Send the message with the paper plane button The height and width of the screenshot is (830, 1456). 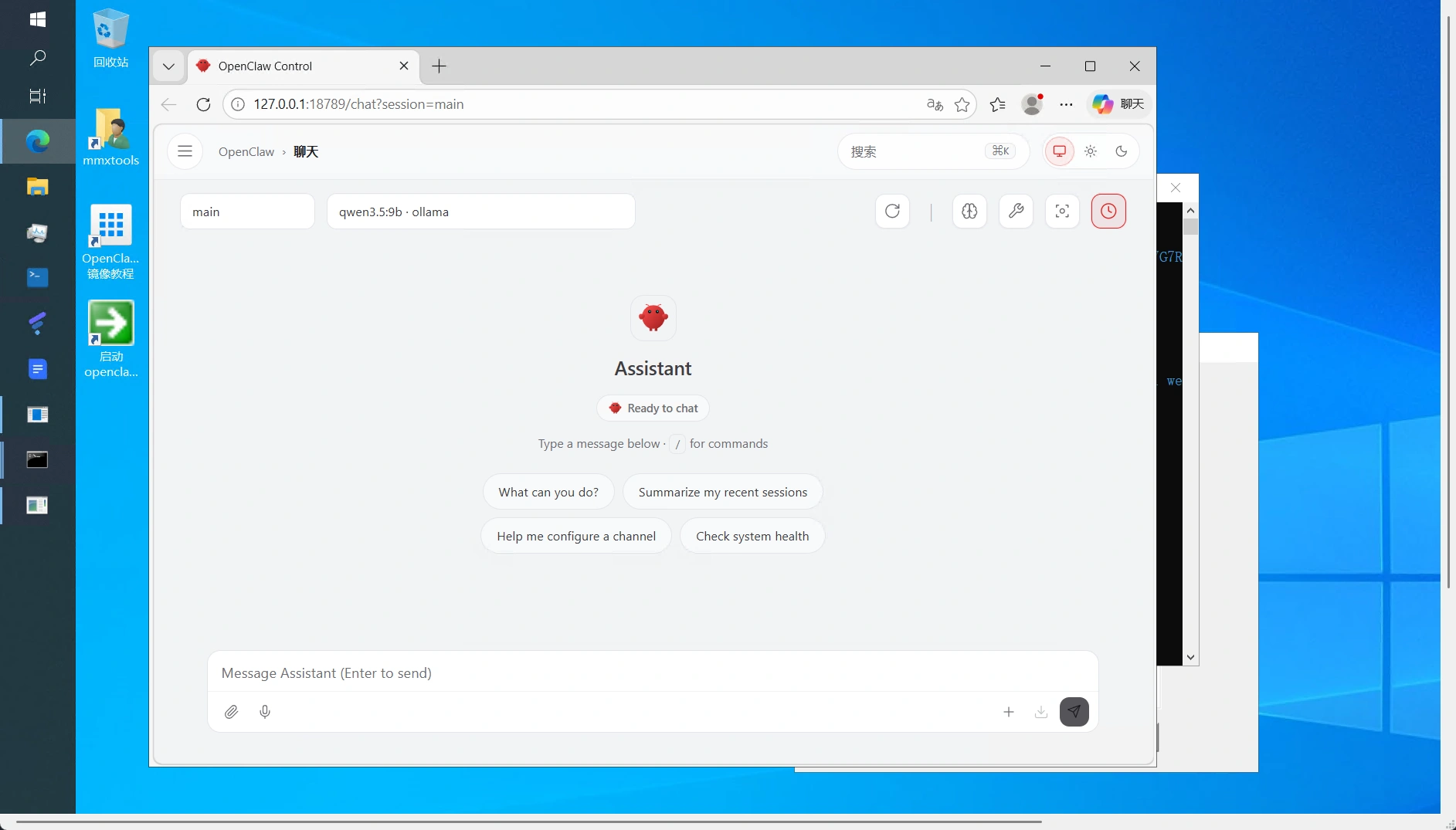coord(1074,712)
